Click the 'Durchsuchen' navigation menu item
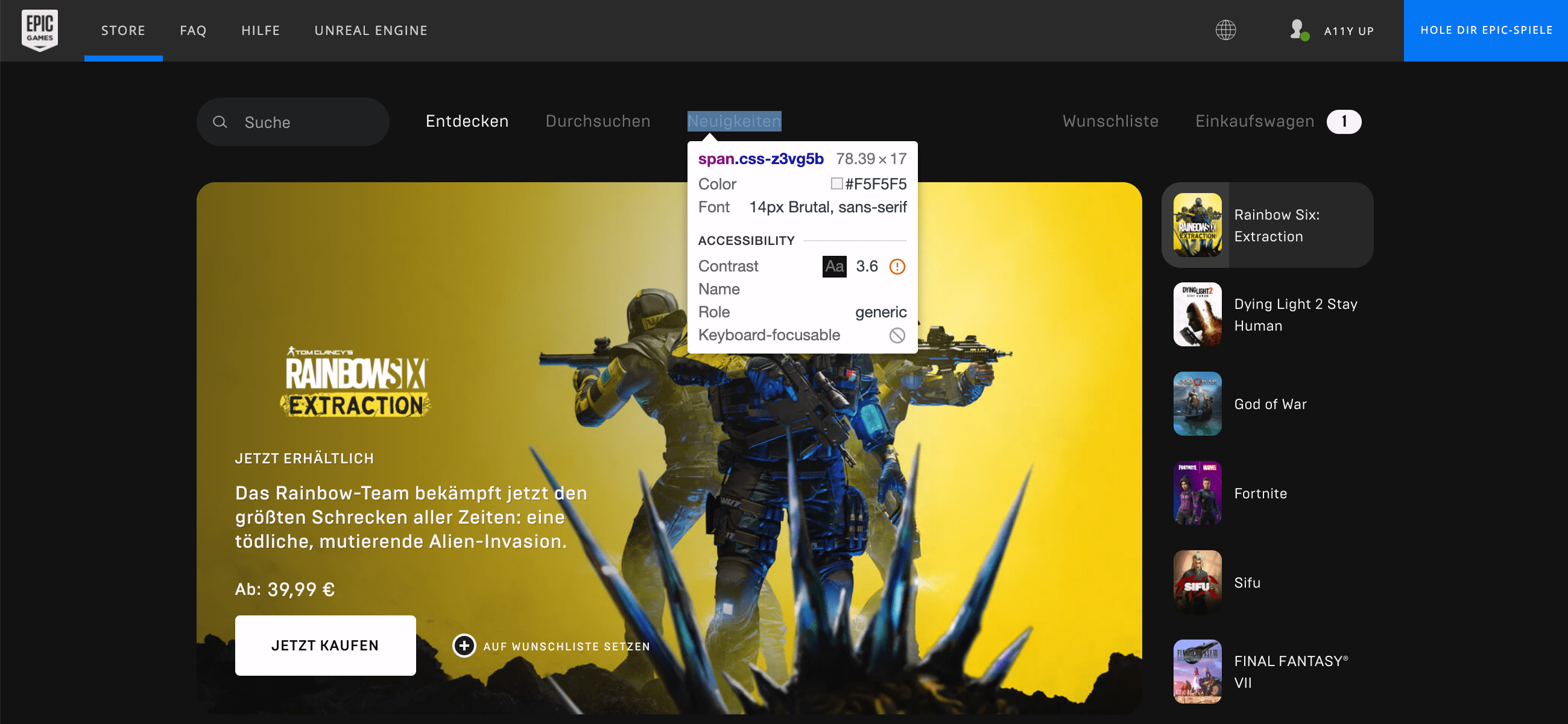Viewport: 1568px width, 724px height. (598, 120)
